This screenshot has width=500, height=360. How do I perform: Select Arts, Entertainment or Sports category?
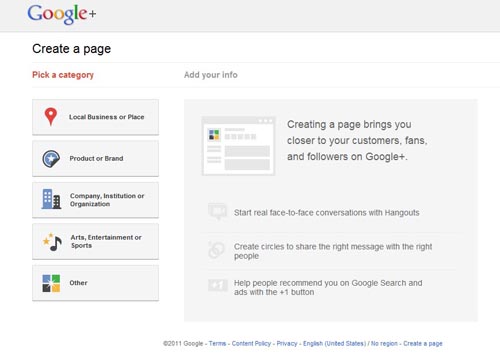pyautogui.click(x=95, y=241)
